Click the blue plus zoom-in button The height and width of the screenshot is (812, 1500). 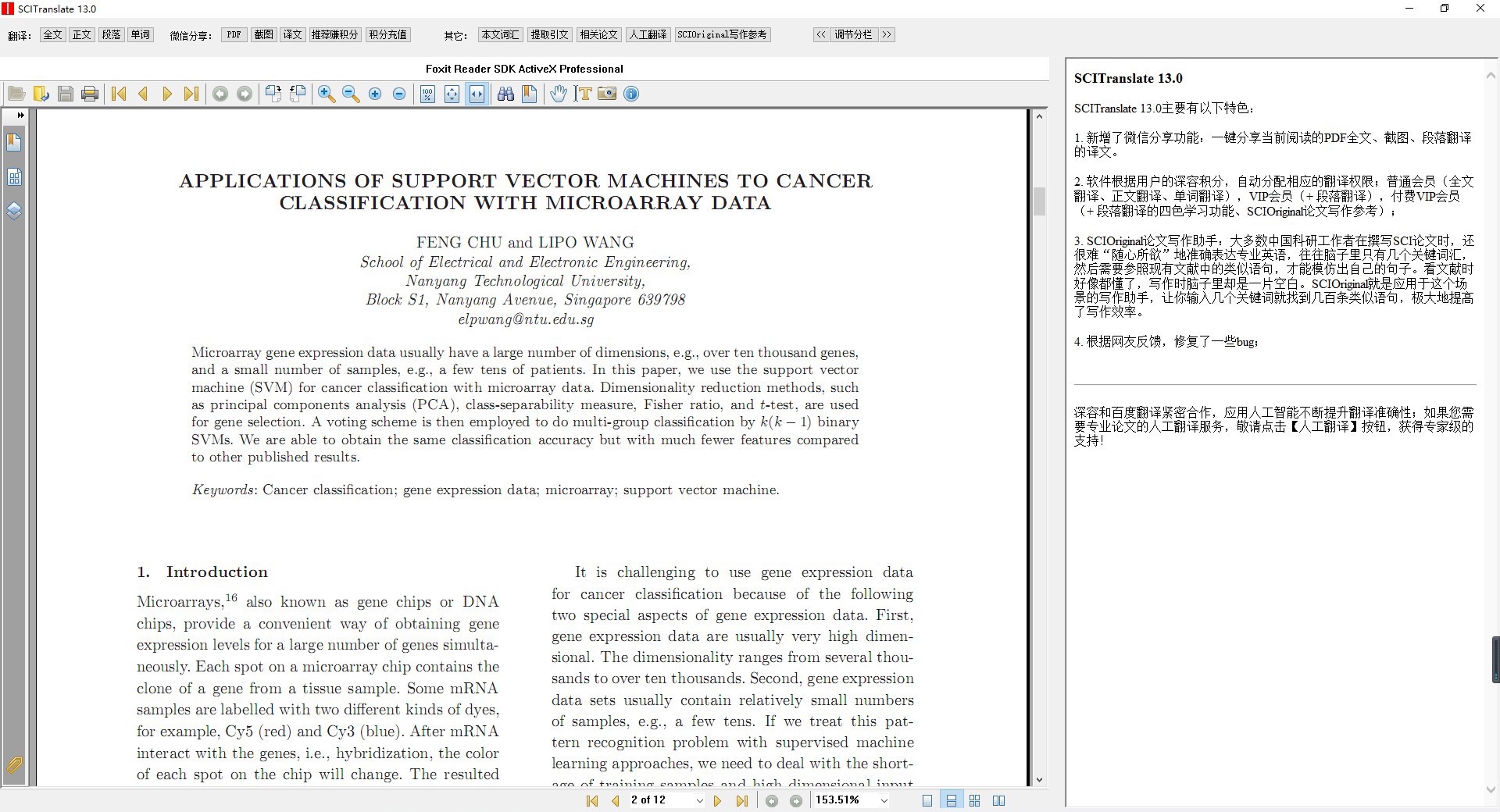[x=375, y=94]
